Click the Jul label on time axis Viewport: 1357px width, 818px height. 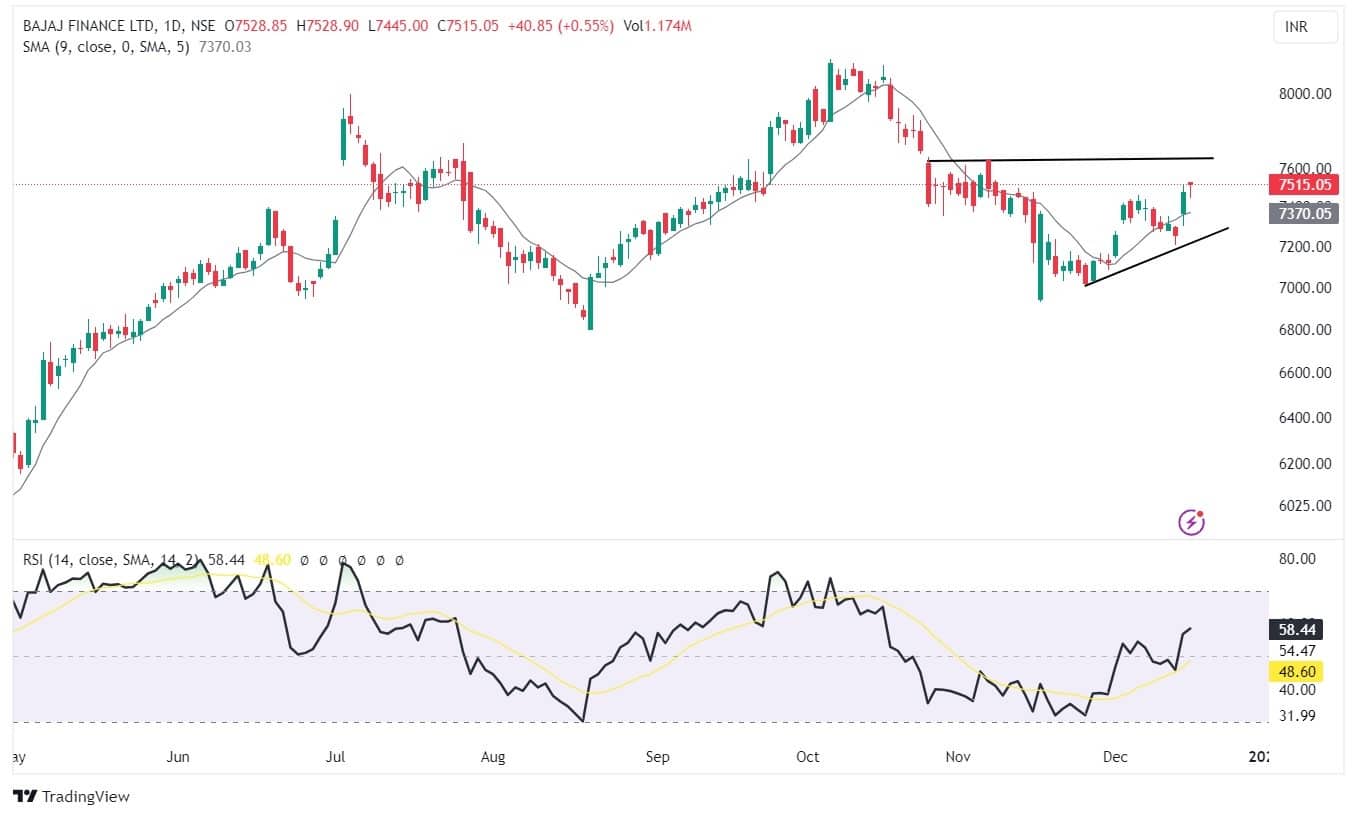pos(336,757)
